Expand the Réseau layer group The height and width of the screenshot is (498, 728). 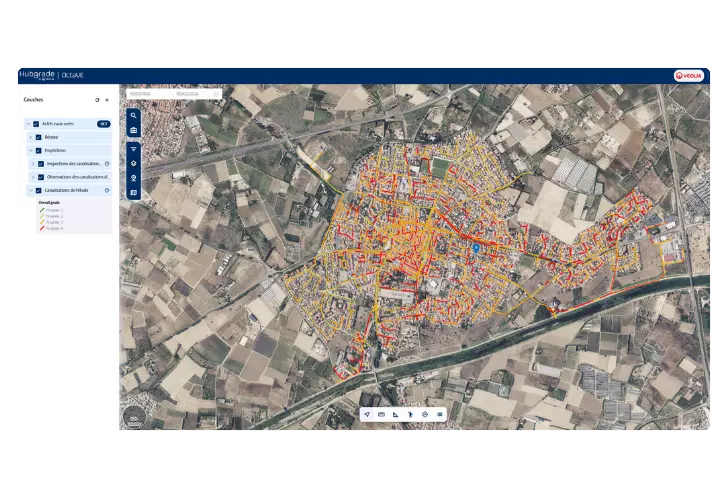tap(31, 137)
